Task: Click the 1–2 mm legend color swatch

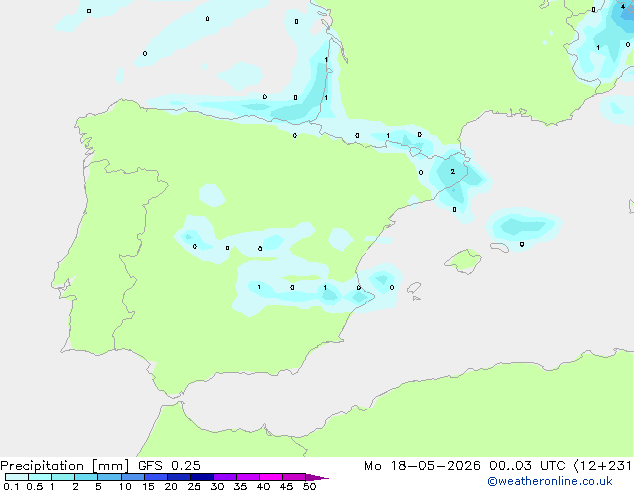Action: (x=63, y=477)
